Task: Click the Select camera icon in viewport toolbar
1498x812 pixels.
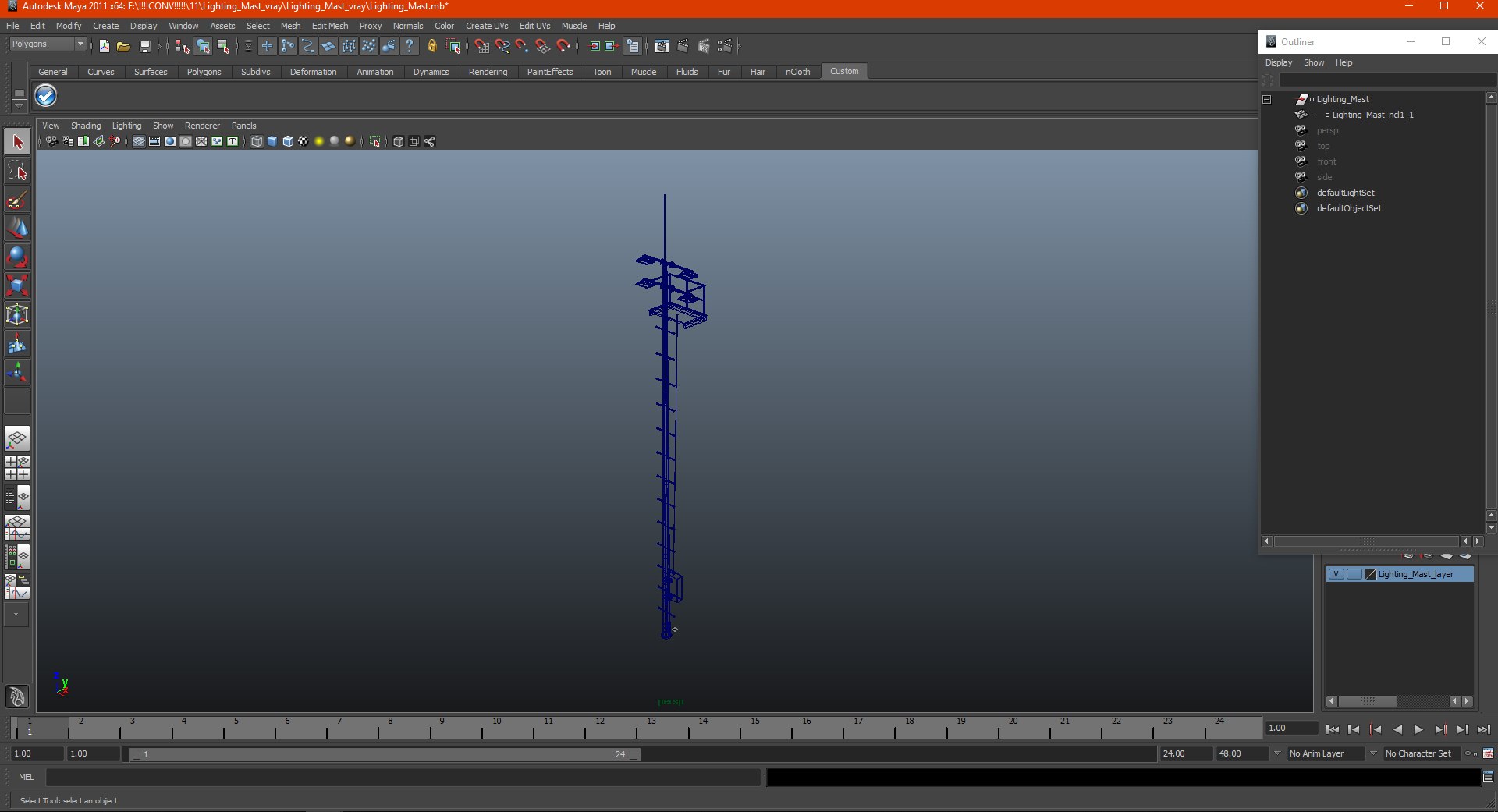Action: coord(51,141)
